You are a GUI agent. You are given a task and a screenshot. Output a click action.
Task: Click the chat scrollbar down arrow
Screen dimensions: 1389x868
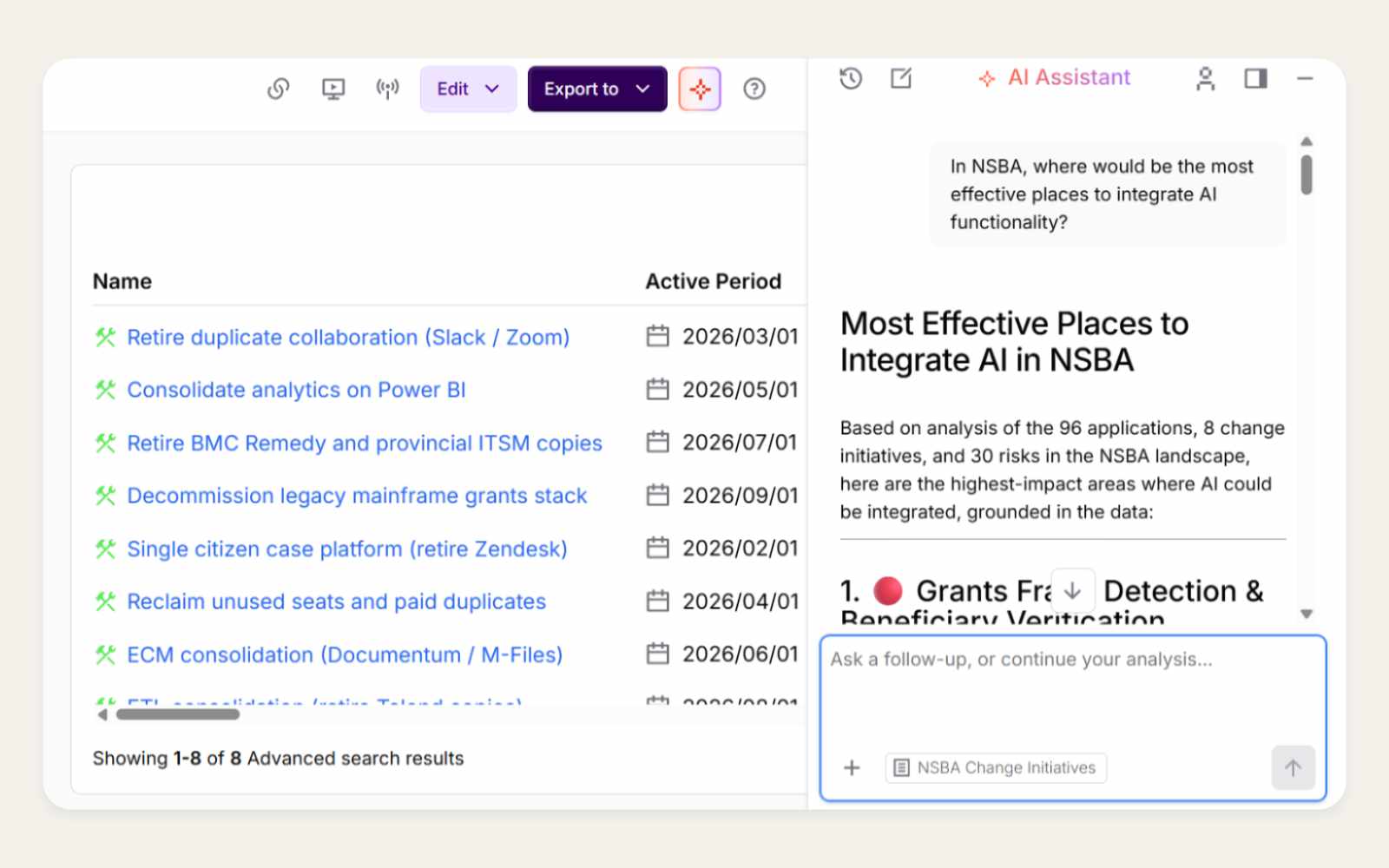(x=1307, y=614)
